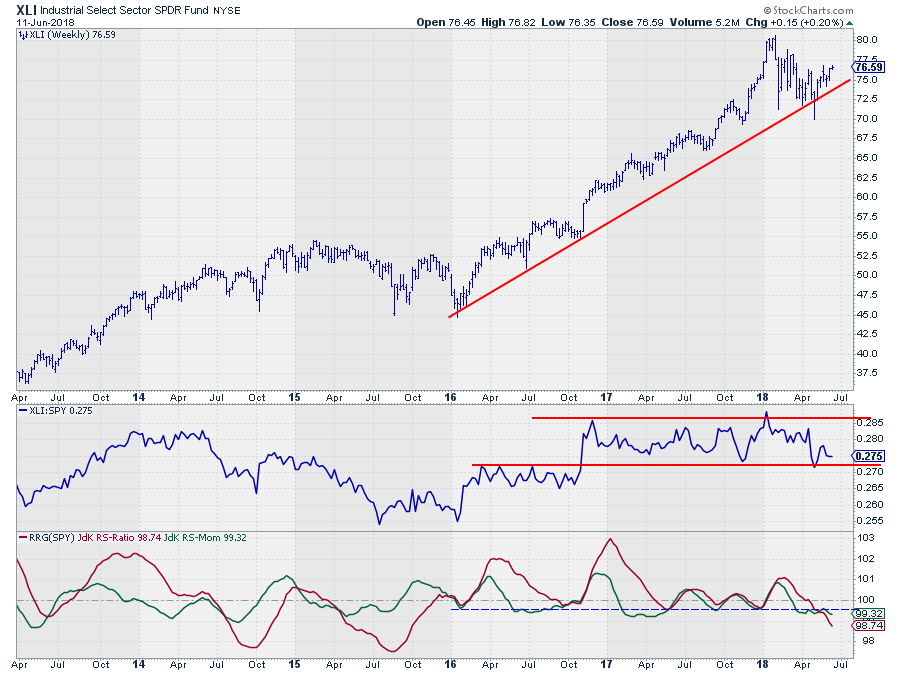
Task: Click the 45.0 price axis label
Action: 866,314
